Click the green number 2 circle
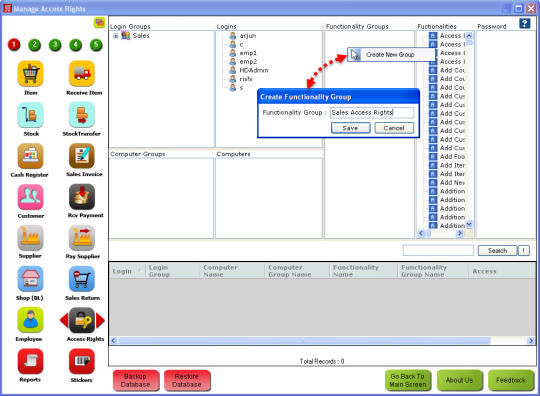The image size is (540, 396). [x=34, y=45]
